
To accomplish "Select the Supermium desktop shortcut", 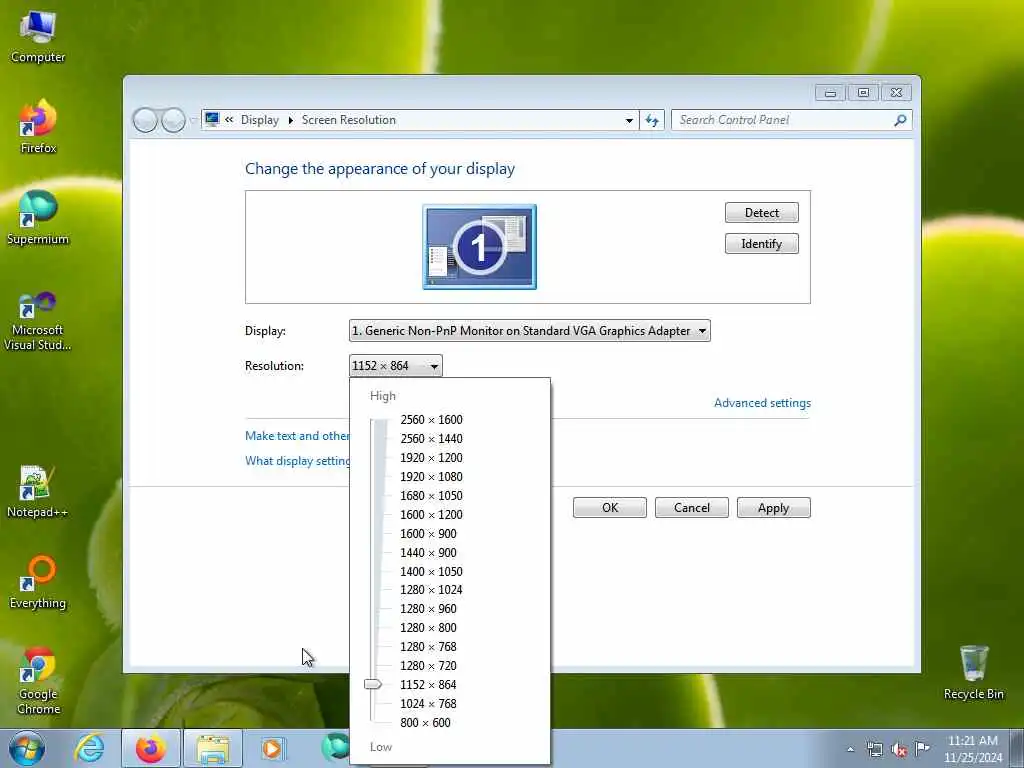I will [x=38, y=218].
